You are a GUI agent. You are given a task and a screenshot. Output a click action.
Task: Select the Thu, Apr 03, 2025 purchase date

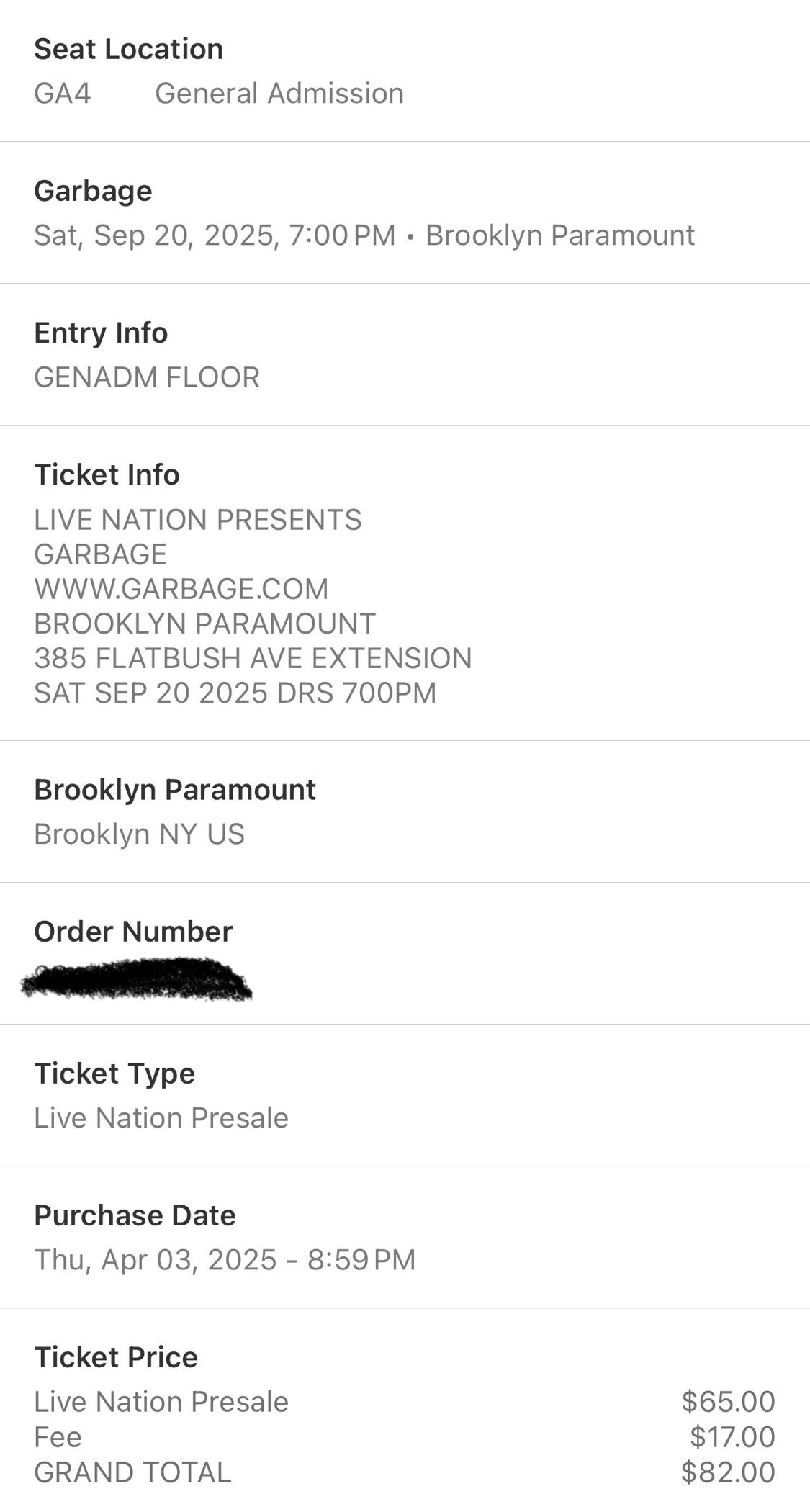click(x=225, y=1259)
